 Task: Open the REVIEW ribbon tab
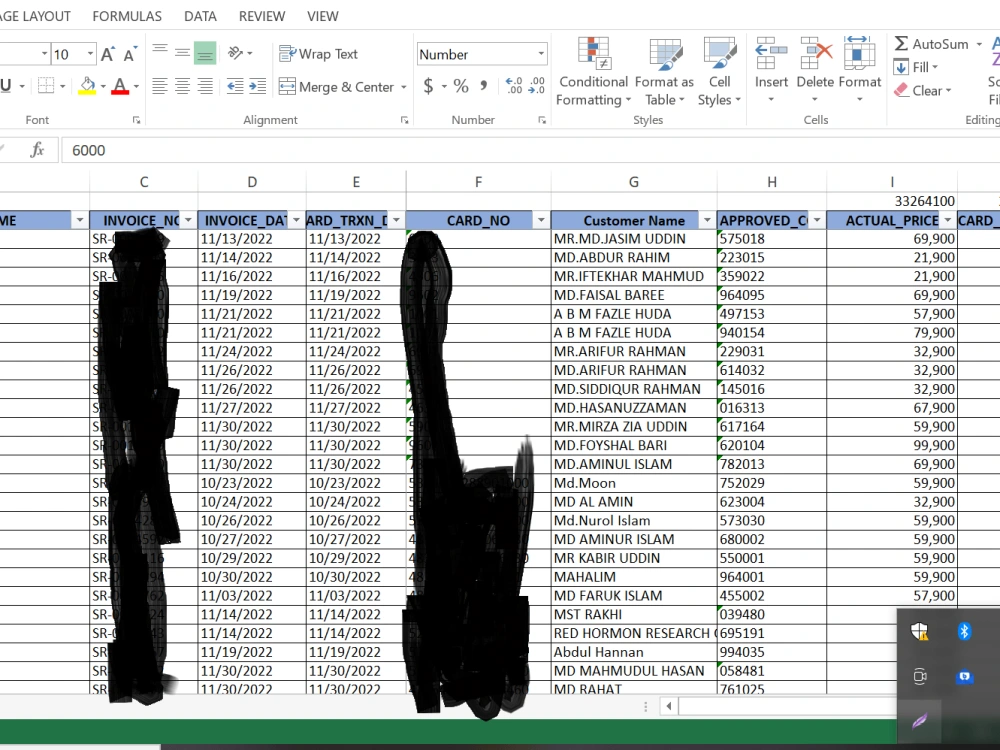[261, 16]
